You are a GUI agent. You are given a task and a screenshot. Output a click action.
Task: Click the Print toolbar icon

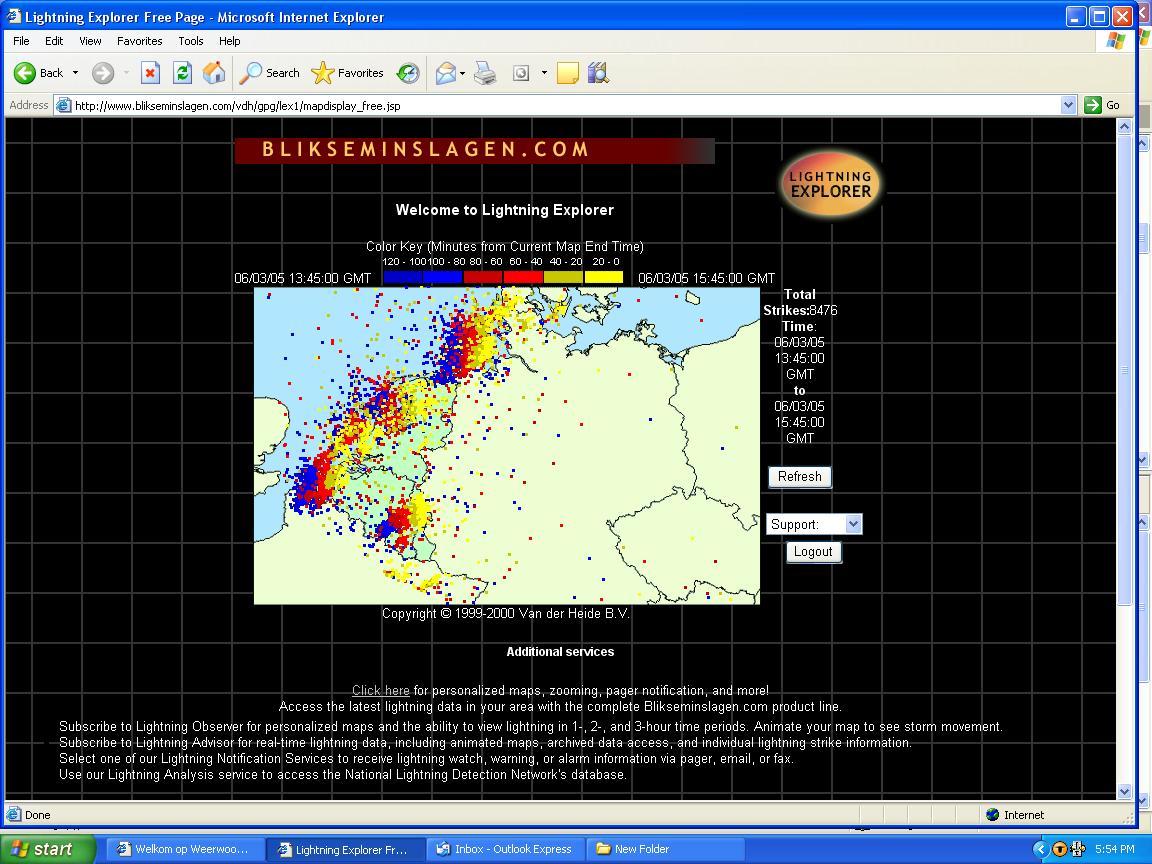pyautogui.click(x=485, y=73)
